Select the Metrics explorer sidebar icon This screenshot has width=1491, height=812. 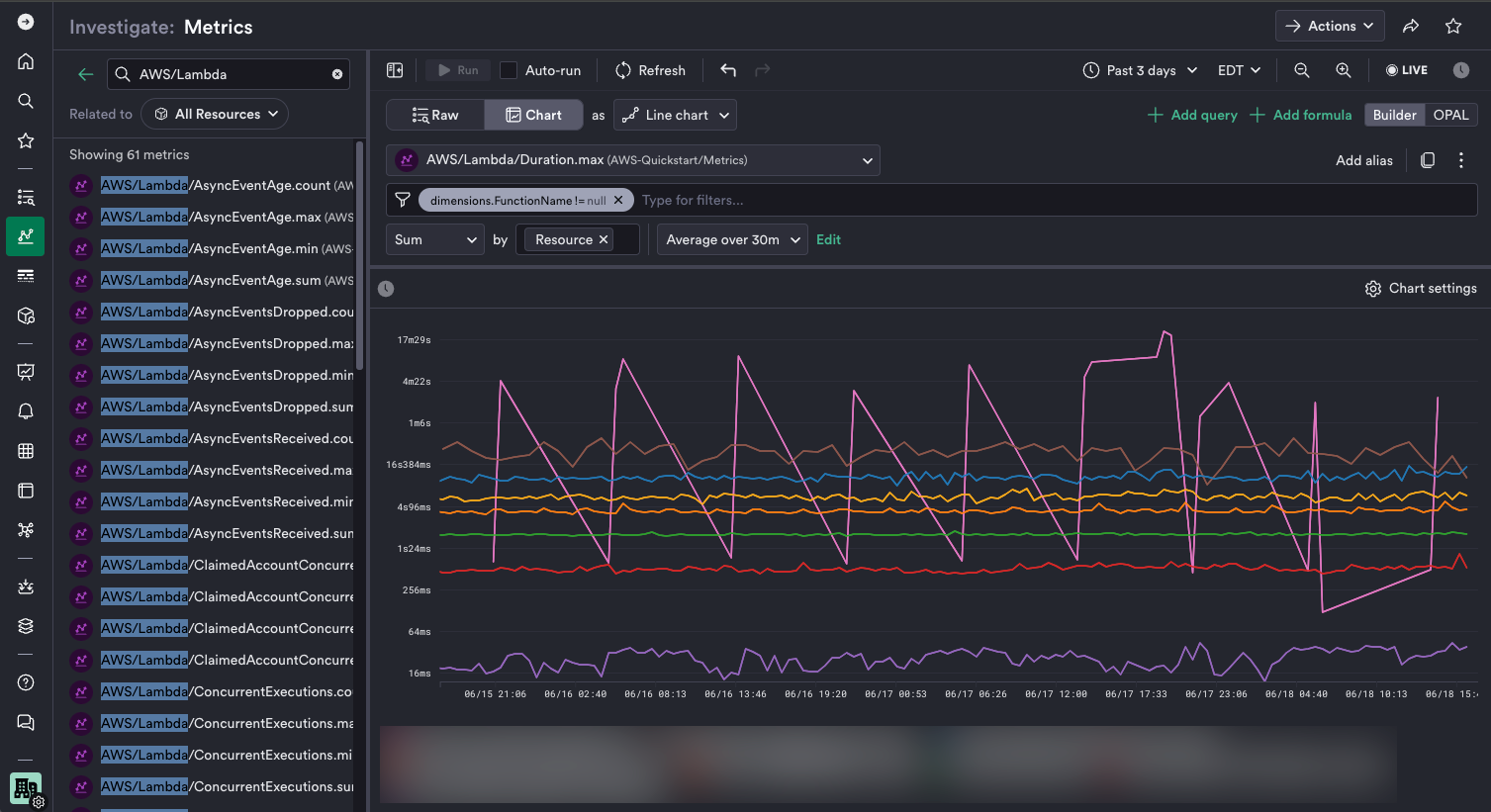point(26,236)
